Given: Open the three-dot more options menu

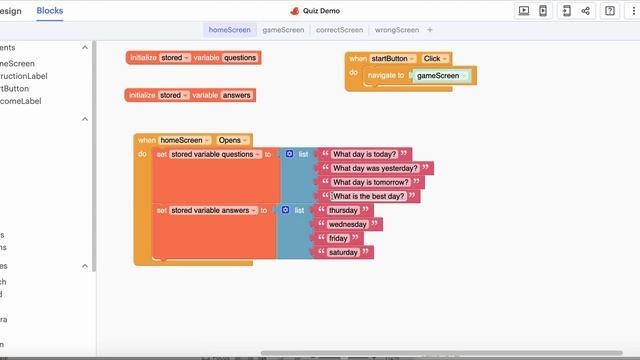Looking at the screenshot, I should [x=633, y=11].
